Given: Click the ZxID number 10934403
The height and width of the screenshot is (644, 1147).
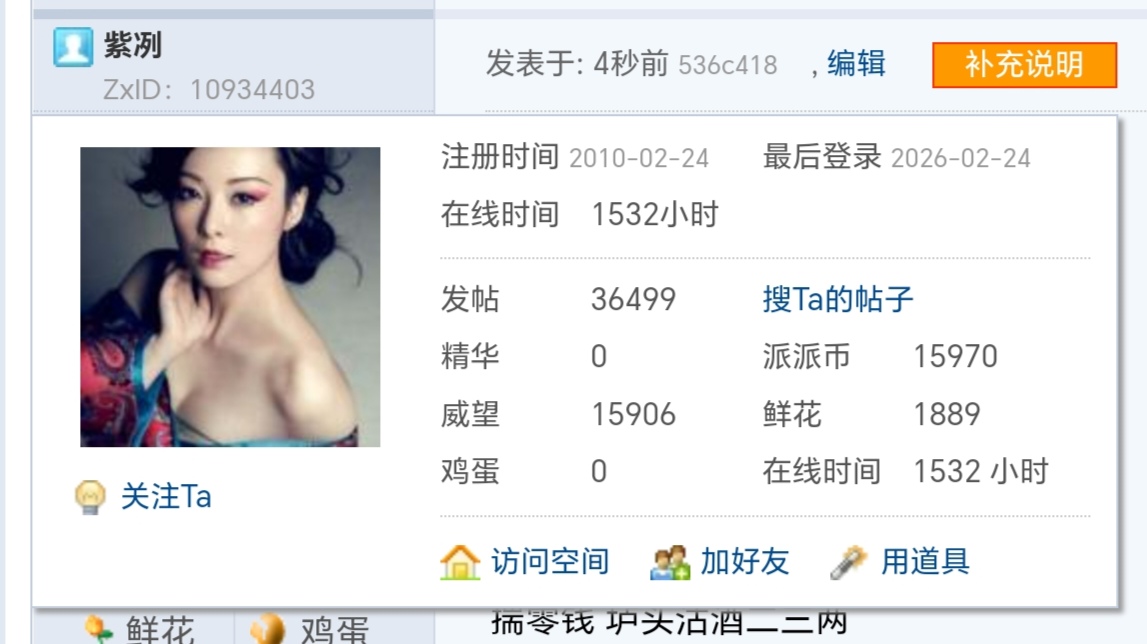Looking at the screenshot, I should pos(252,90).
